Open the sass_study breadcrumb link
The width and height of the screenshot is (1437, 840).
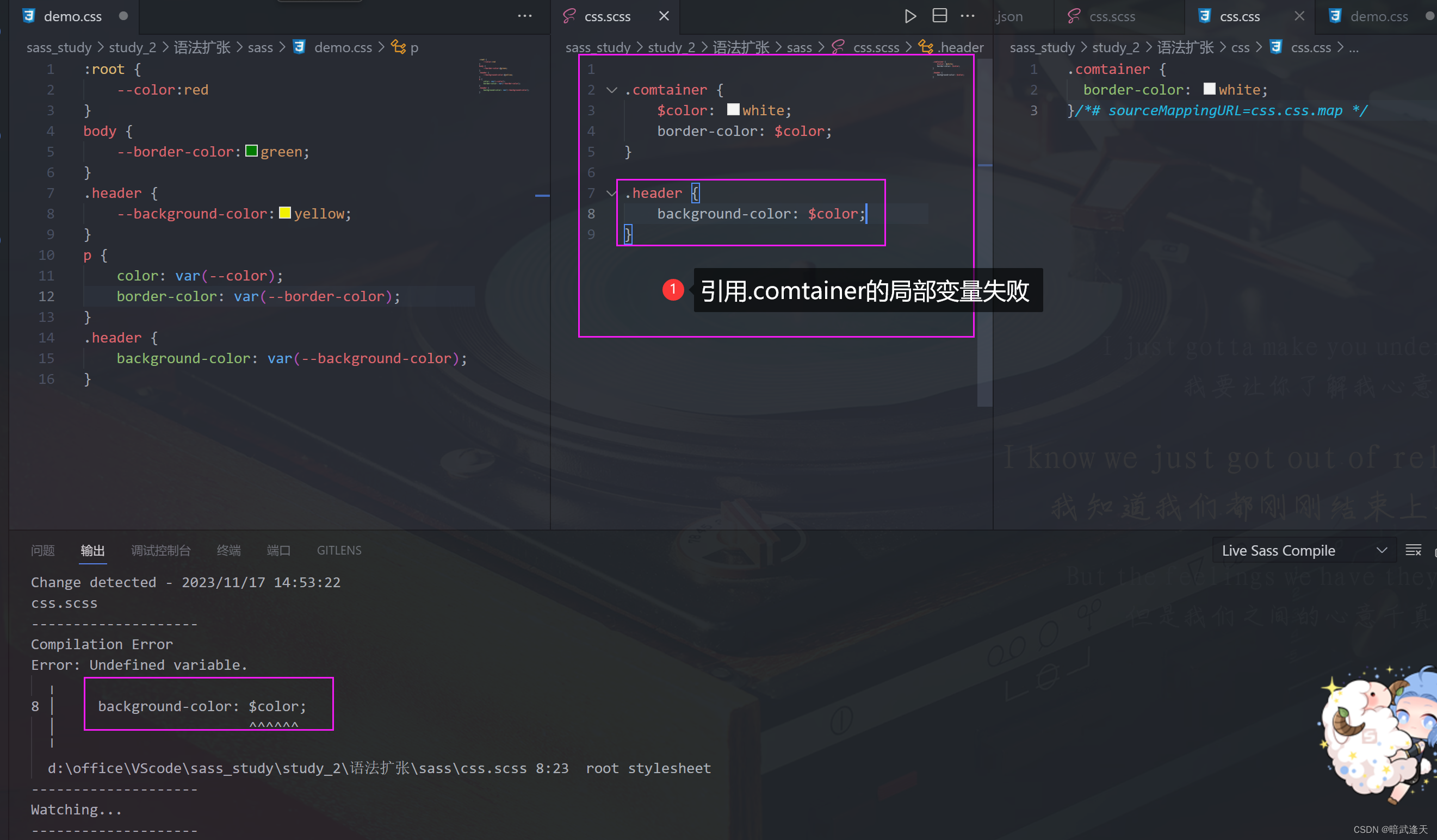point(59,47)
